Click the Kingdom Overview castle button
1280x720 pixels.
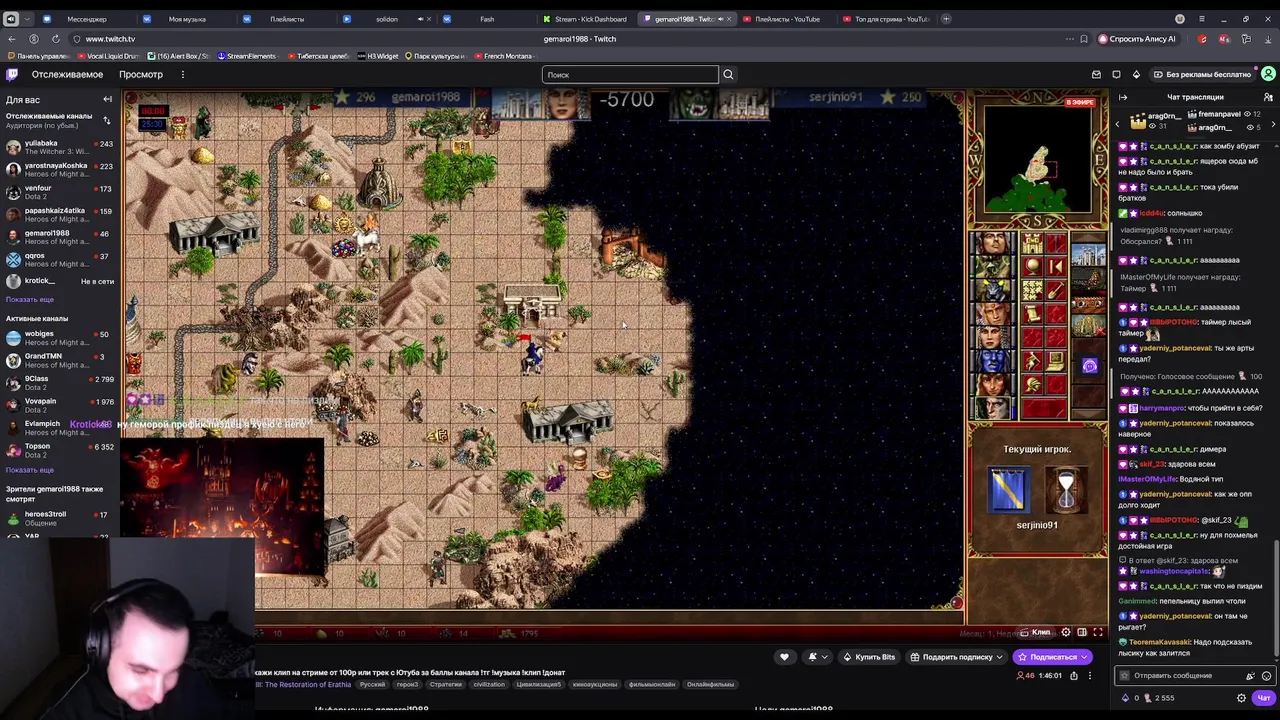pyautogui.click(x=1031, y=244)
